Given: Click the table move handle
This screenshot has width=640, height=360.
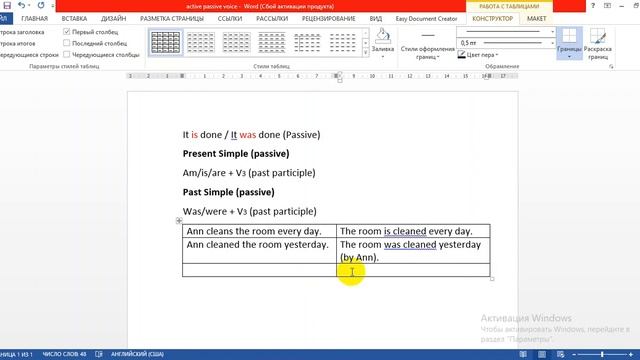Looking at the screenshot, I should [179, 220].
